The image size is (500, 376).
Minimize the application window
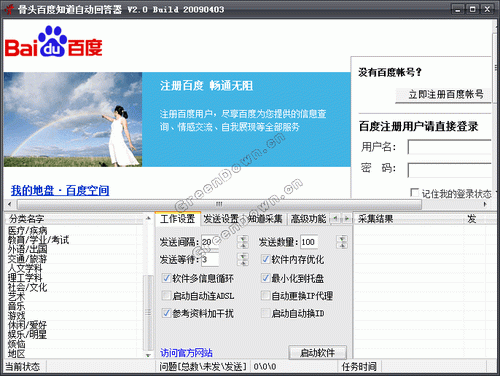point(458,9)
